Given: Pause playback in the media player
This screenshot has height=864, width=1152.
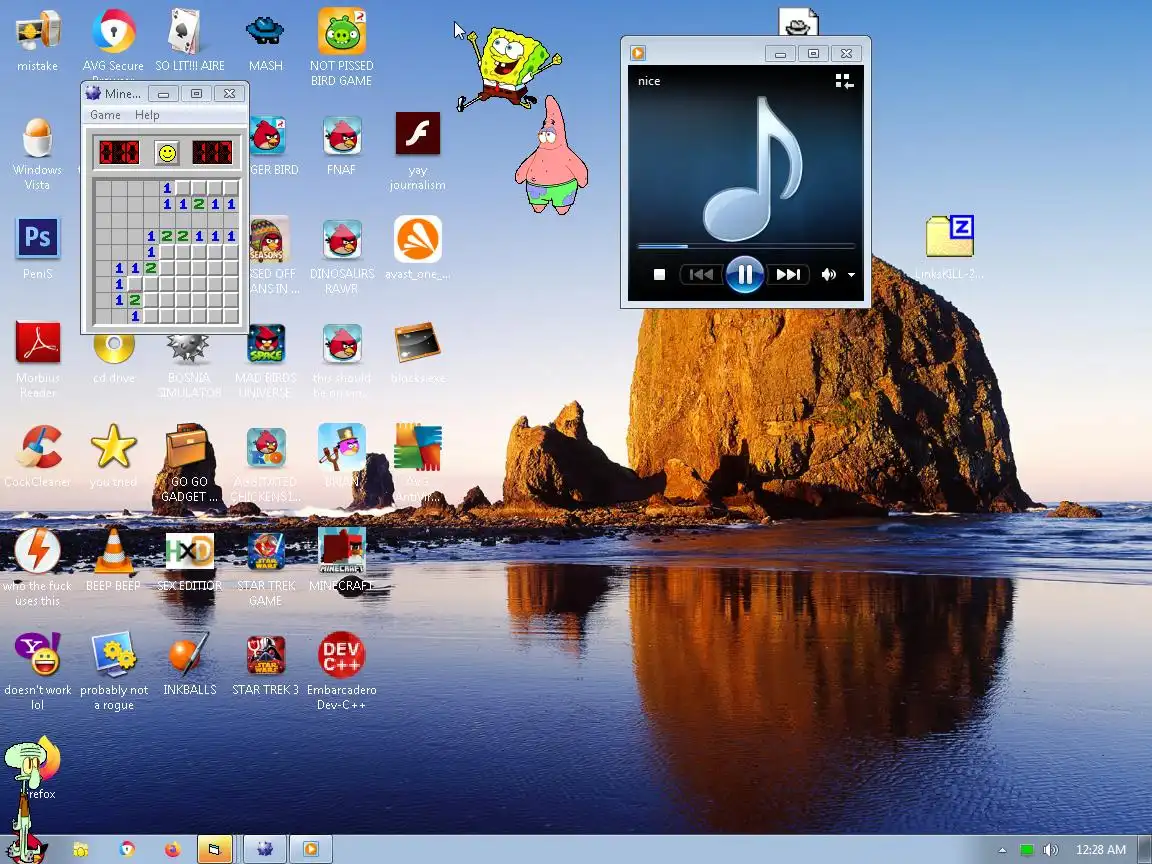Looking at the screenshot, I should [744, 274].
